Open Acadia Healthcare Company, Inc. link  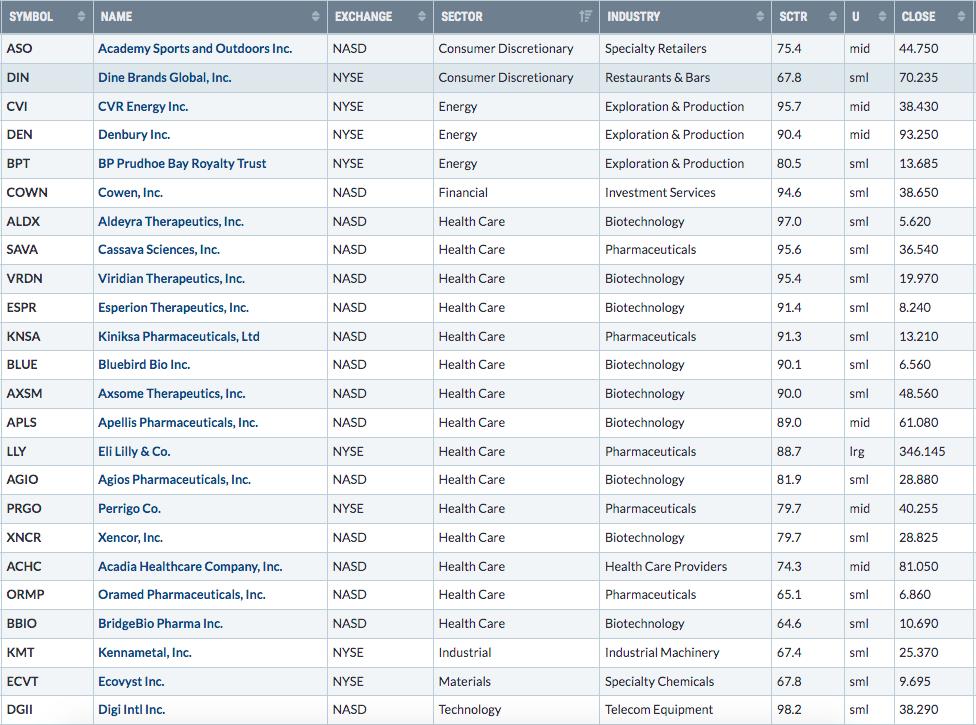[190, 566]
